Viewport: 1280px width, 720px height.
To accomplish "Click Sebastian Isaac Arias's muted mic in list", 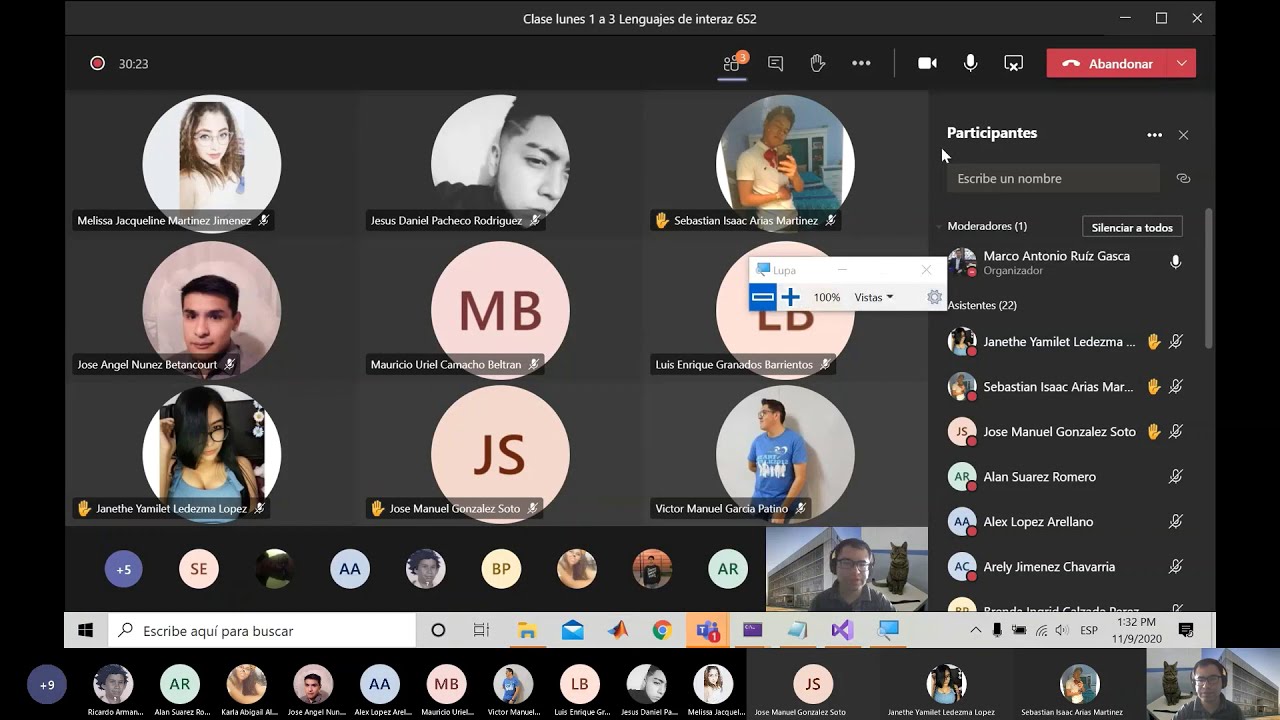I will (1176, 387).
